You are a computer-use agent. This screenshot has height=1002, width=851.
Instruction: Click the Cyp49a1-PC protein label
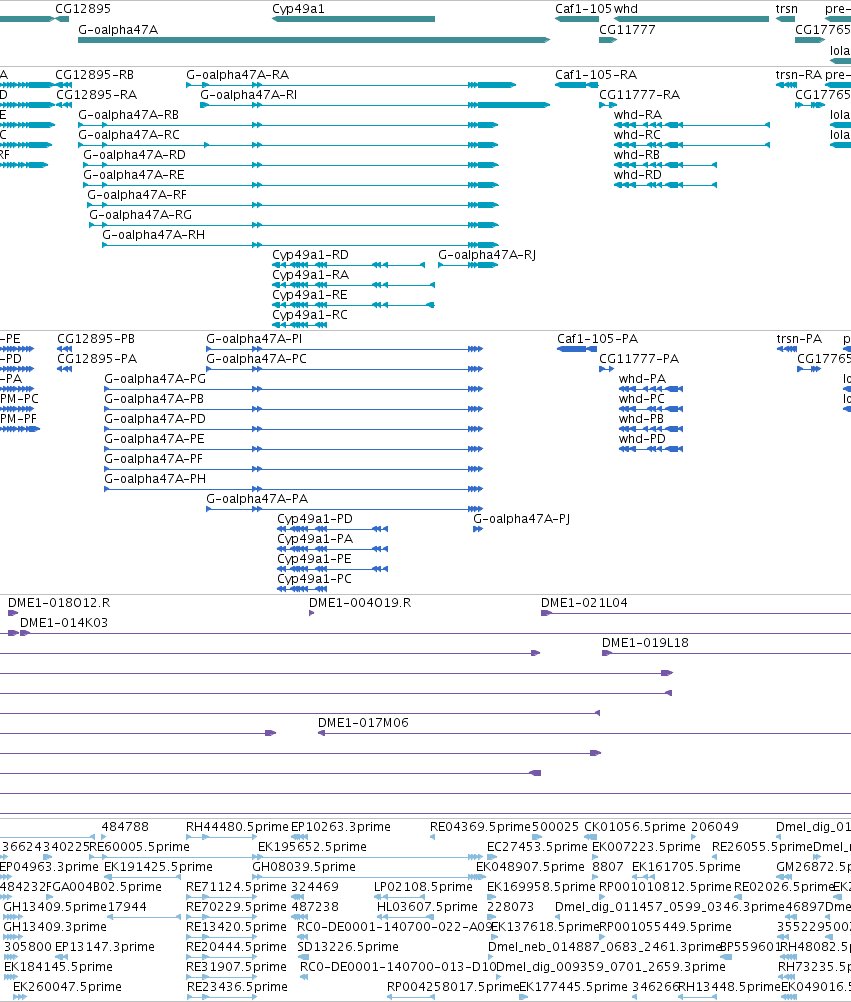click(x=314, y=579)
